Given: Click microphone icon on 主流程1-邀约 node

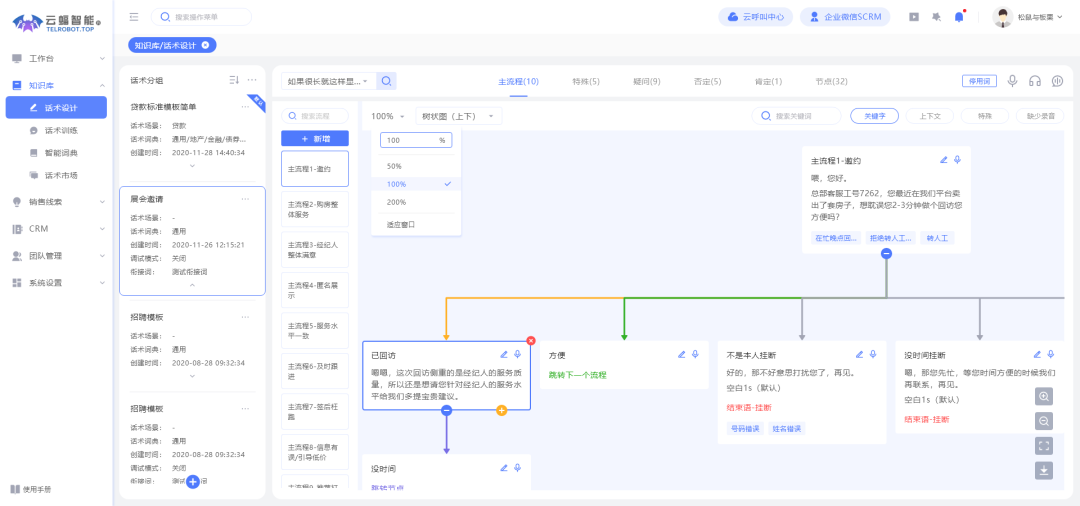Looking at the screenshot, I should [957, 160].
